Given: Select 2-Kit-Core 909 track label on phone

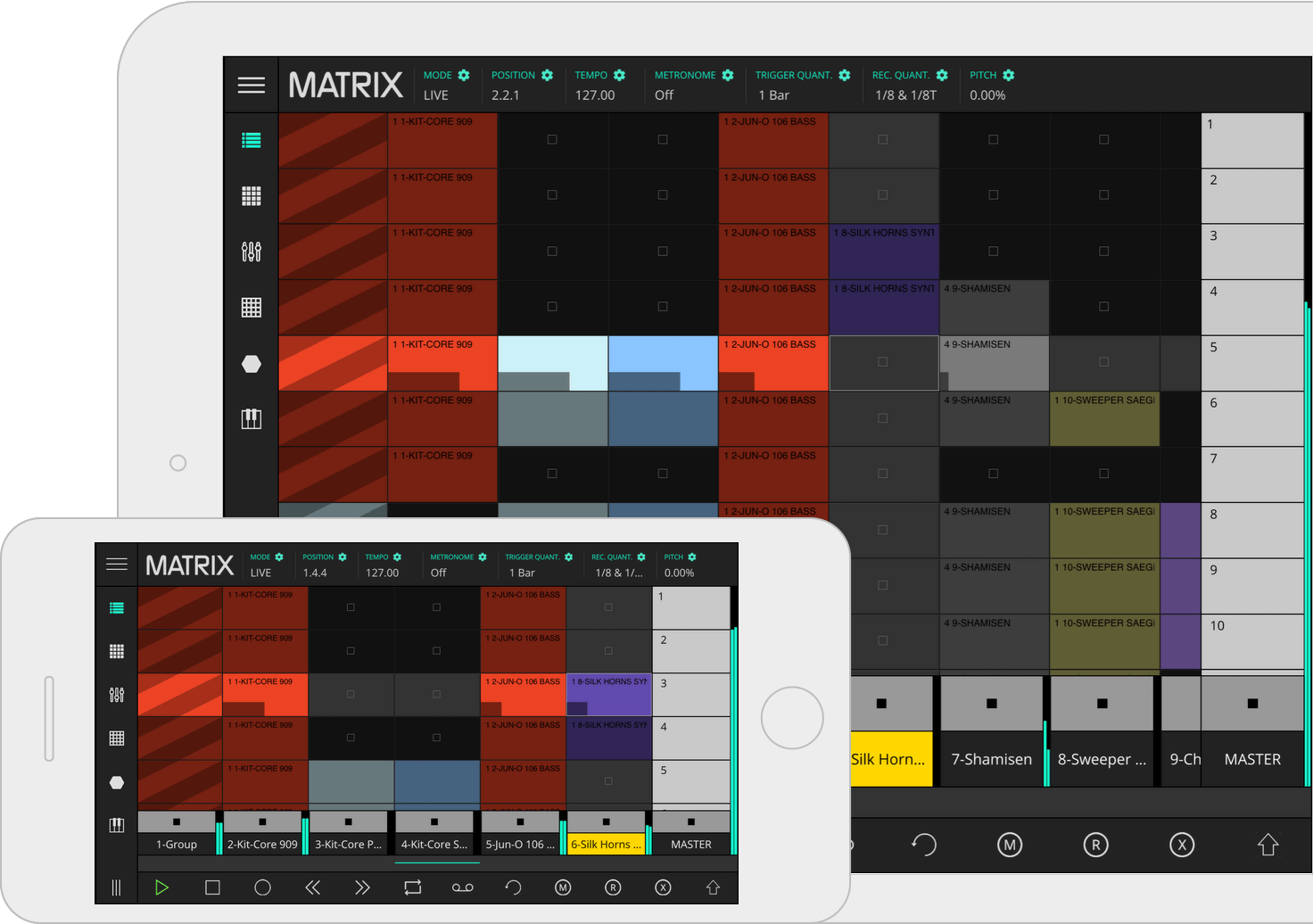Looking at the screenshot, I should 262,844.
